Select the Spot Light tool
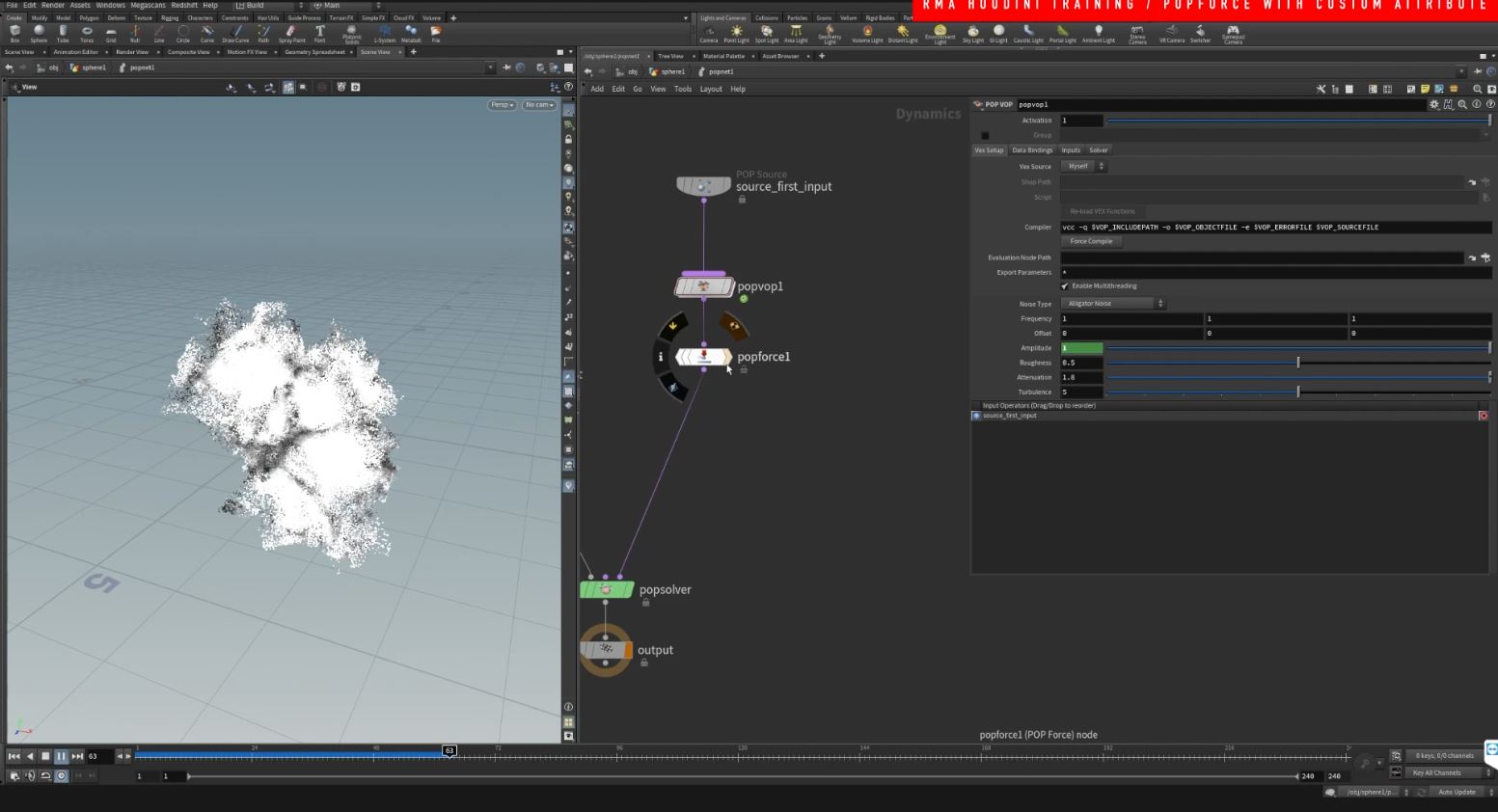This screenshot has height=812, width=1498. click(767, 32)
